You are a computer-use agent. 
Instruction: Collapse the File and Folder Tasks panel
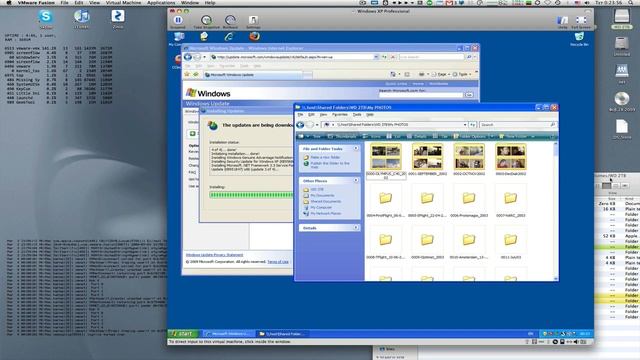pyautogui.click(x=356, y=149)
